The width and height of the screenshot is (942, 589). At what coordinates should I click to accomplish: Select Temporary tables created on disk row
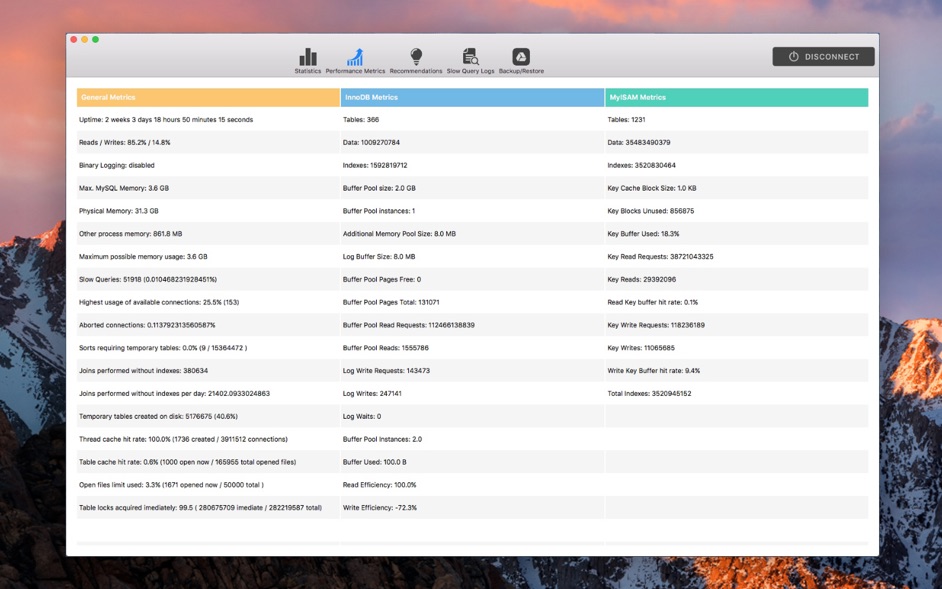208,417
